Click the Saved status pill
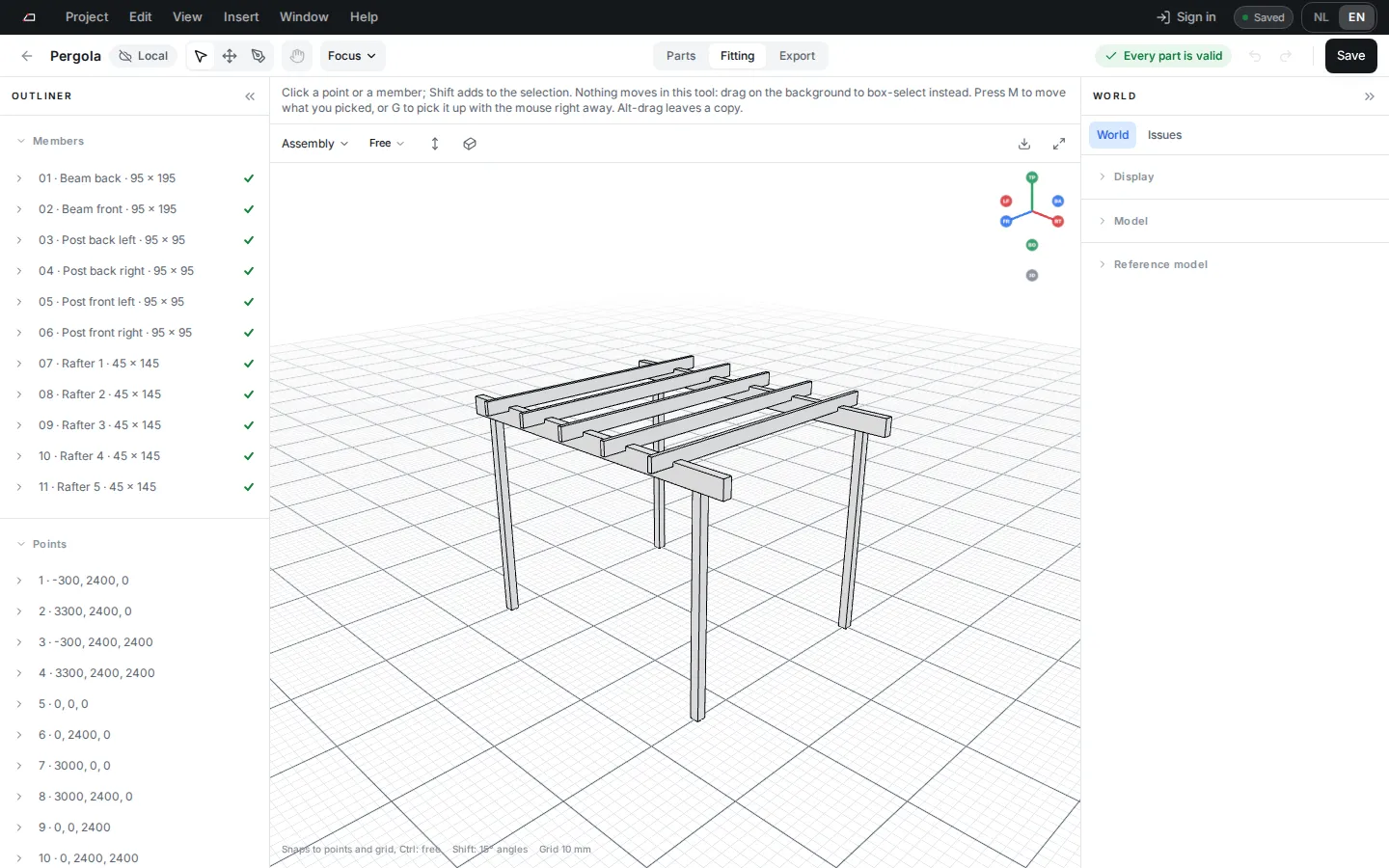This screenshot has height=868, width=1389. [x=1263, y=17]
